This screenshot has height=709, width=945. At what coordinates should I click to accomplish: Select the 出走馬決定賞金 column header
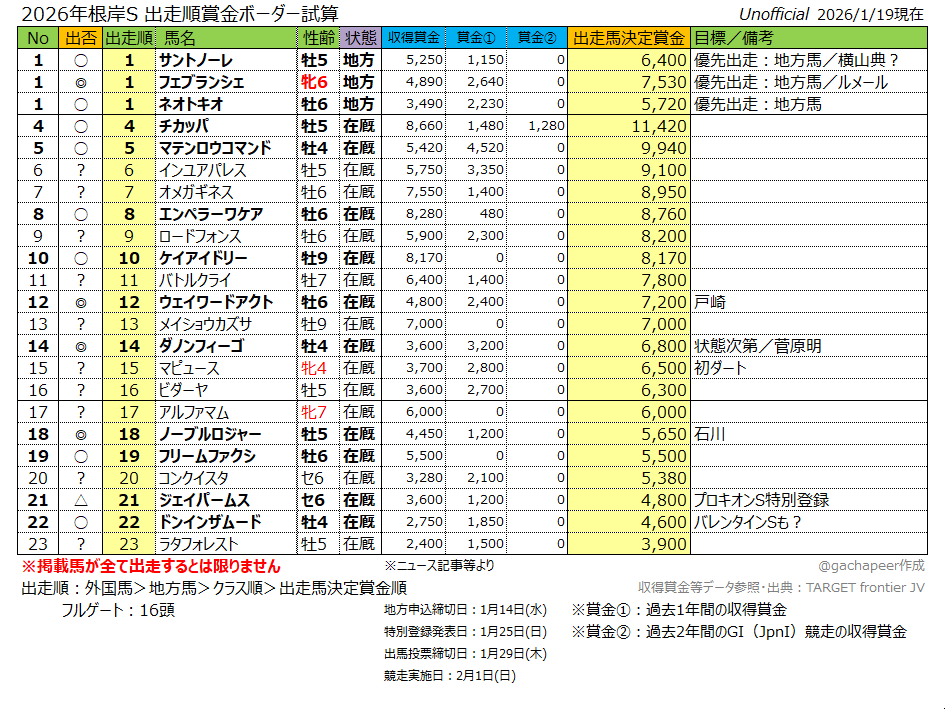629,38
